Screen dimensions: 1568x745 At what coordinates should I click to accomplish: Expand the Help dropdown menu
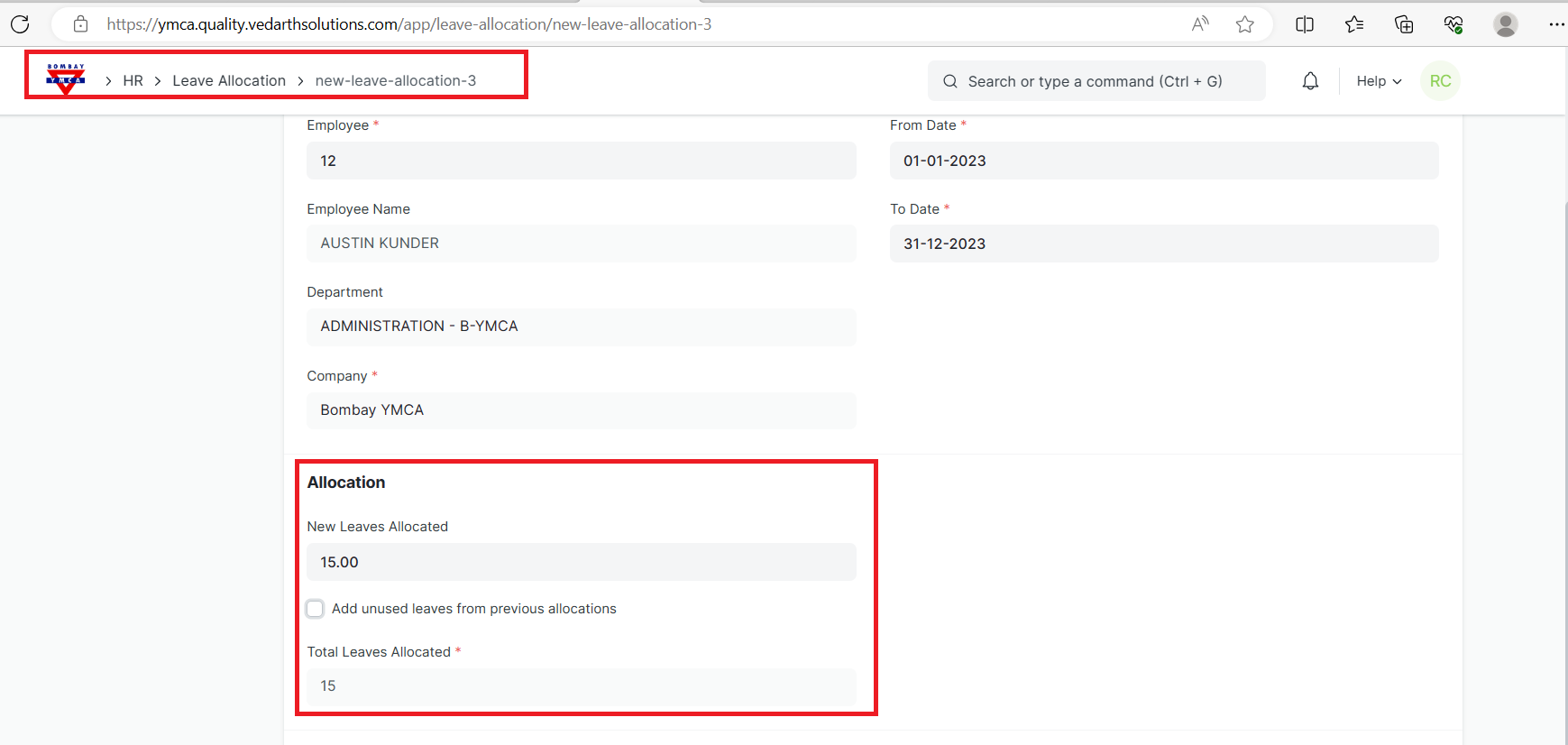pos(1379,81)
